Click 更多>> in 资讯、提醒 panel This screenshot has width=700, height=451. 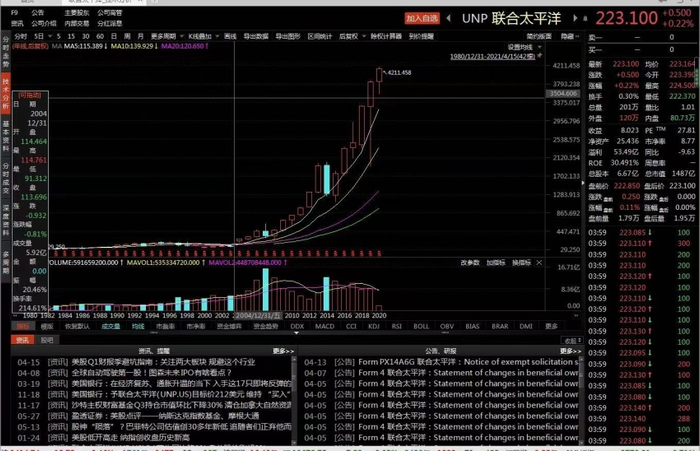pos(283,351)
